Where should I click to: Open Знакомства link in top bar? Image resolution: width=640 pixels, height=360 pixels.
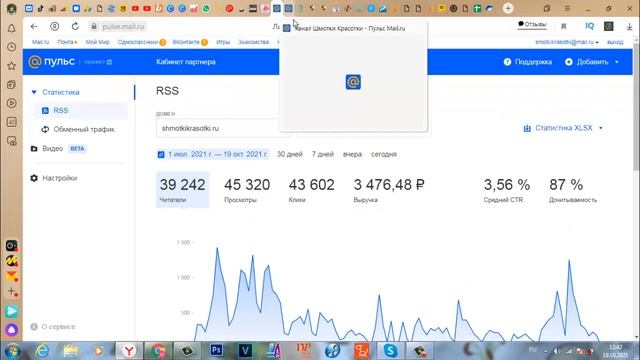pos(253,42)
